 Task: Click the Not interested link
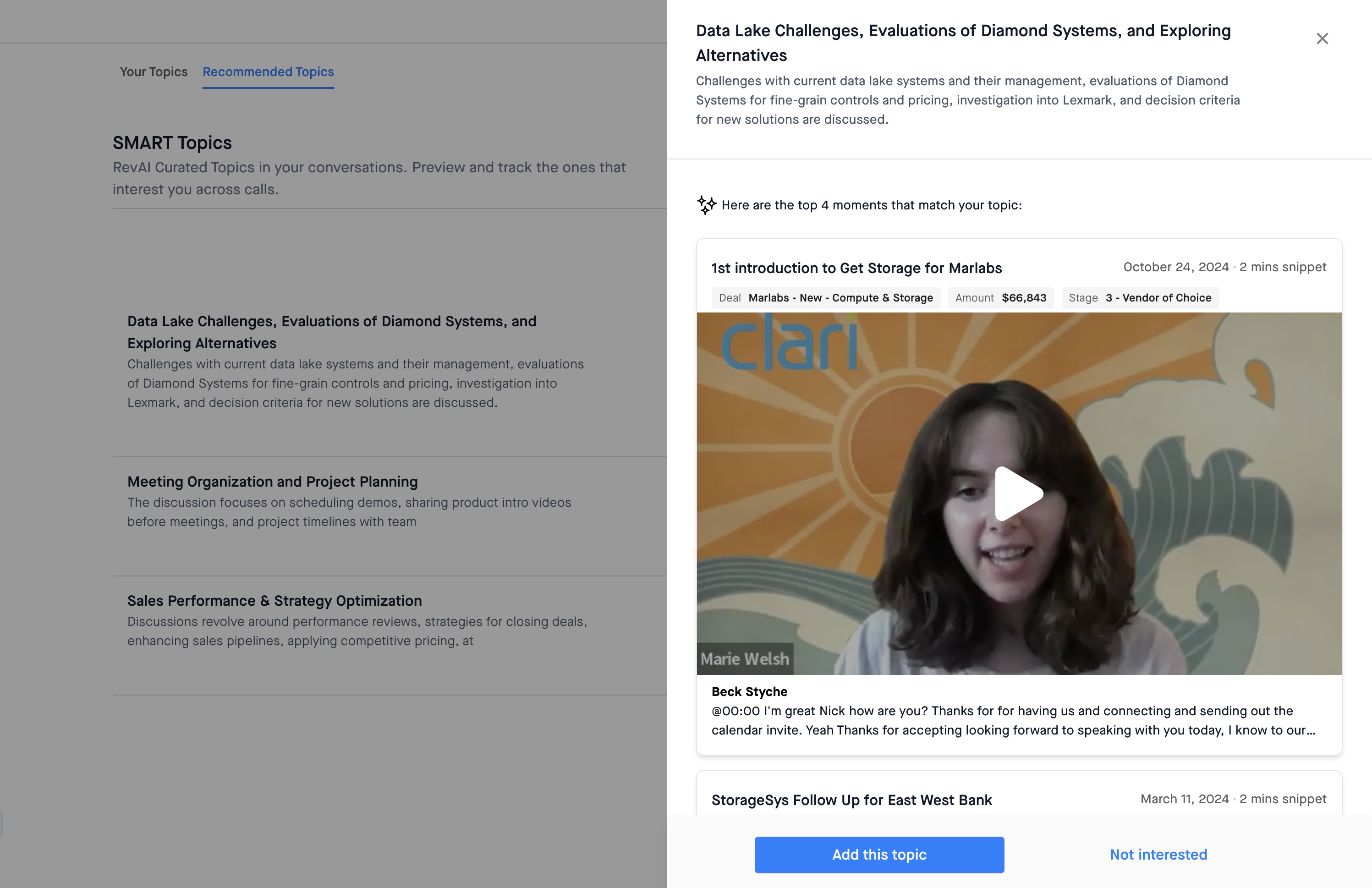point(1158,854)
